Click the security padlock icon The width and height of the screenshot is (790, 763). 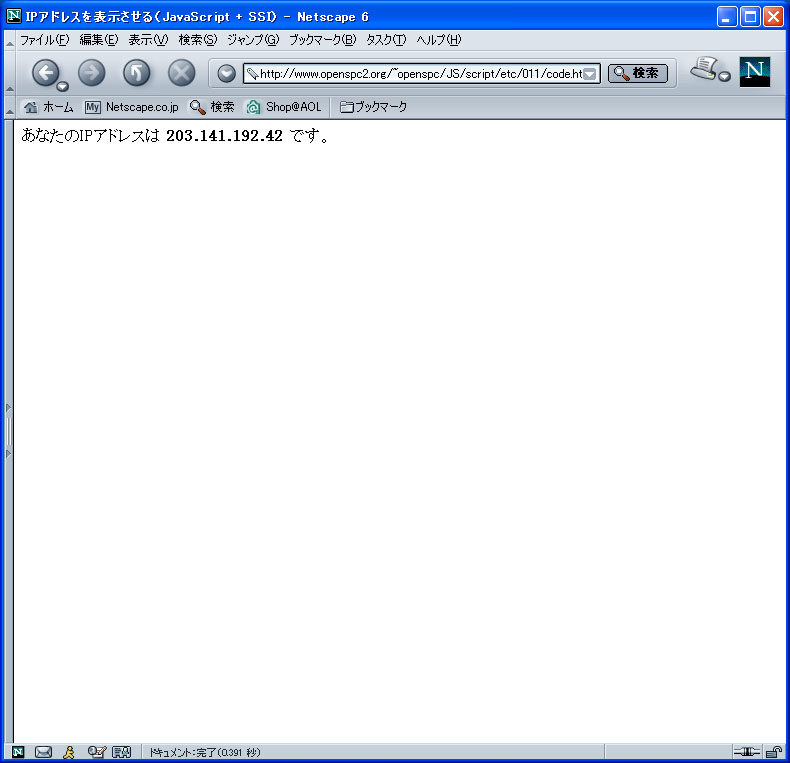coord(773,752)
